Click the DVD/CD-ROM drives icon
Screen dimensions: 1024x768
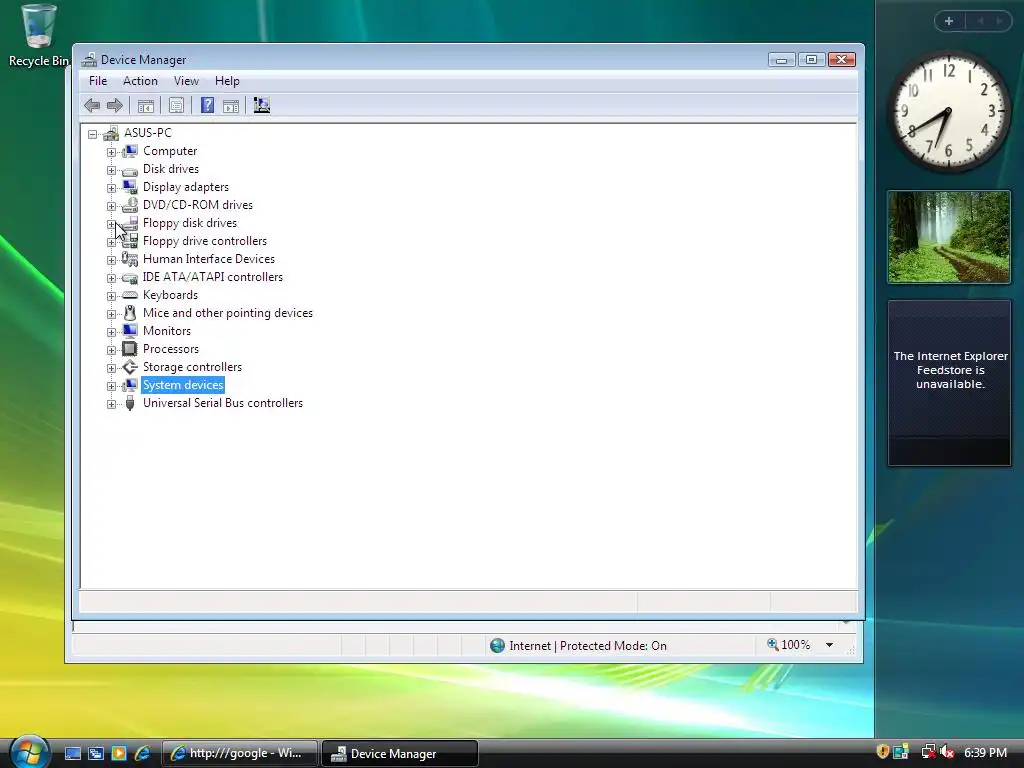pyautogui.click(x=130, y=205)
